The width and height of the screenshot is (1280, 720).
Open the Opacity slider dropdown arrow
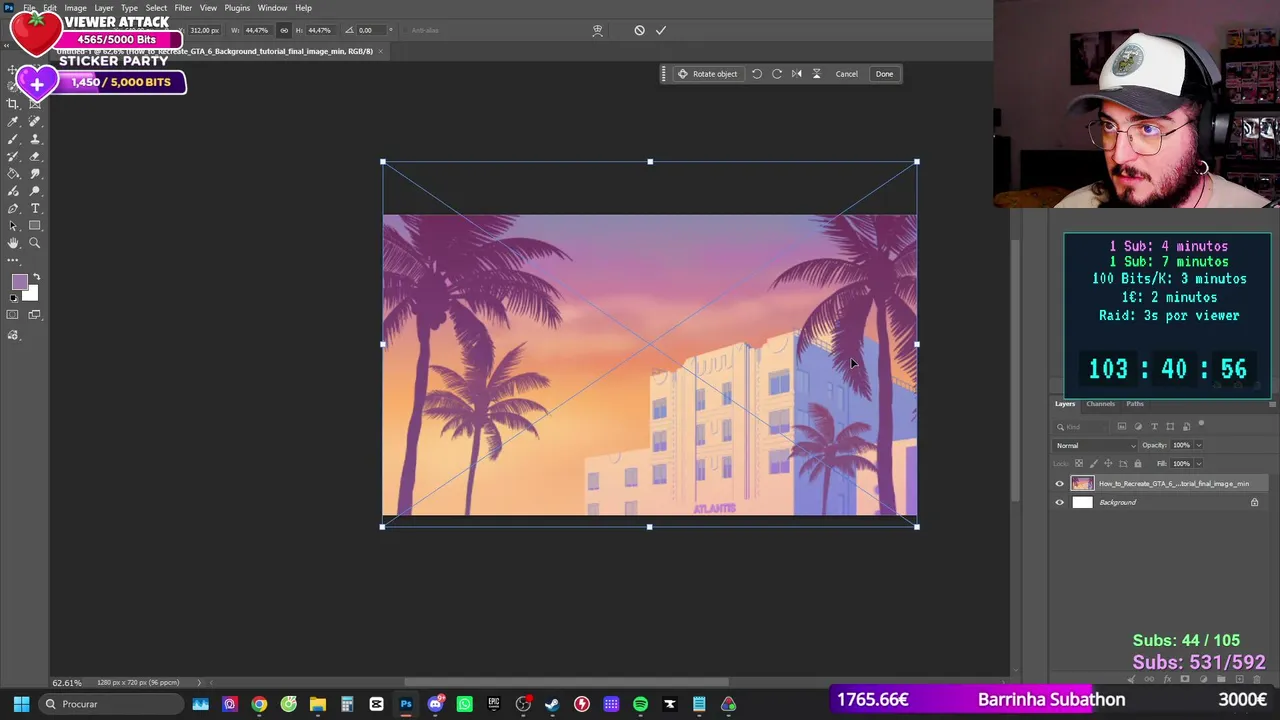pos(1199,445)
